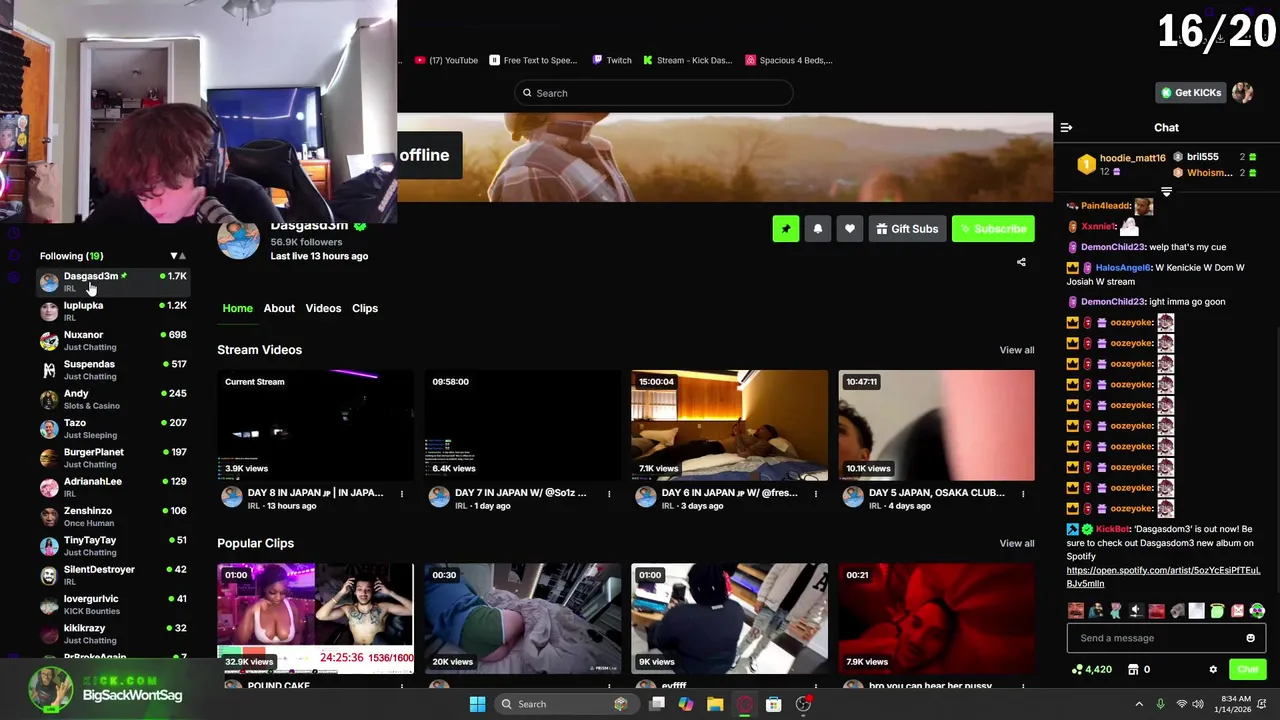Select Suspendas in the Following list
Screen dimensions: 1280x720
(x=113, y=370)
